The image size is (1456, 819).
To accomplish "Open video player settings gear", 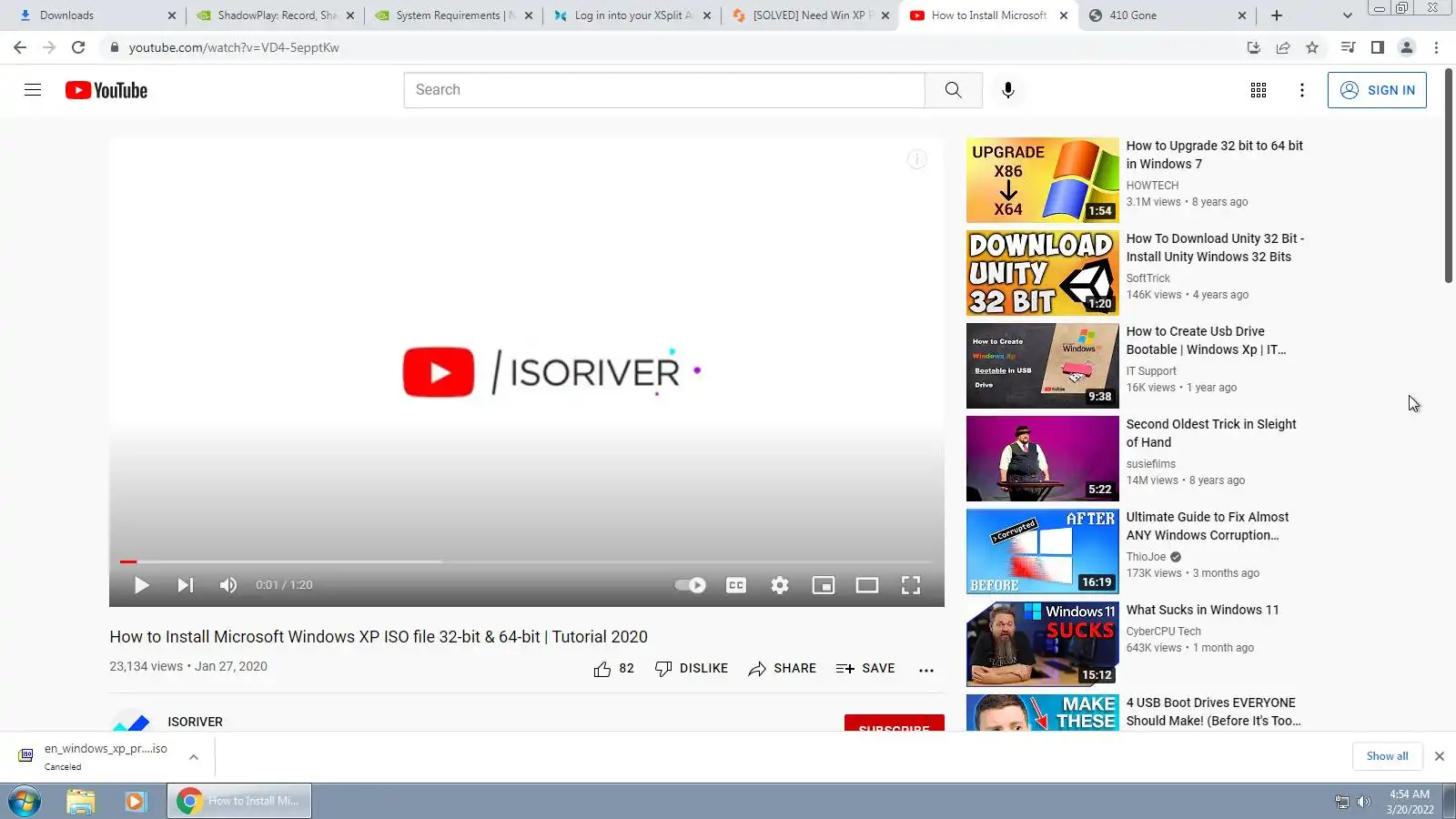I will pos(780,585).
